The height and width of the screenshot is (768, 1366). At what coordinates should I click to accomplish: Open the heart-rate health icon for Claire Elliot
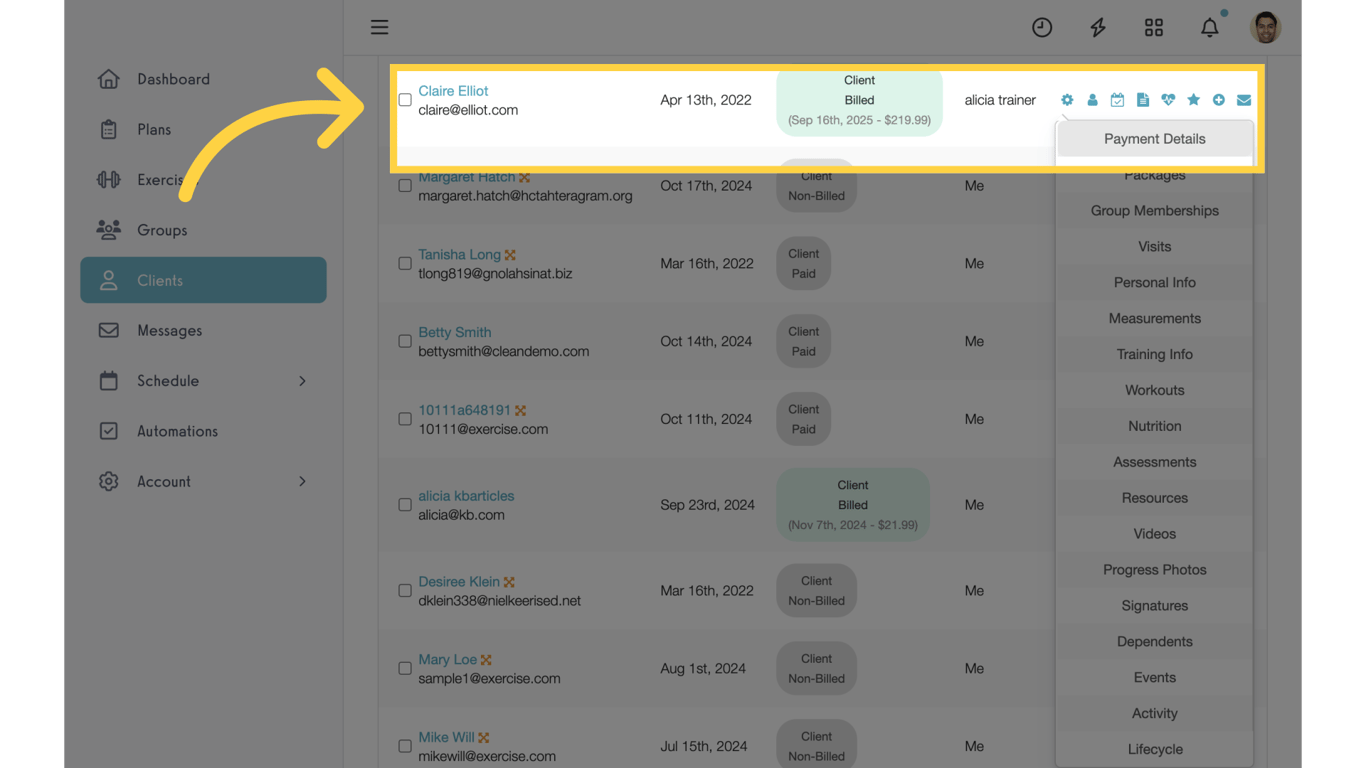pyautogui.click(x=1168, y=100)
